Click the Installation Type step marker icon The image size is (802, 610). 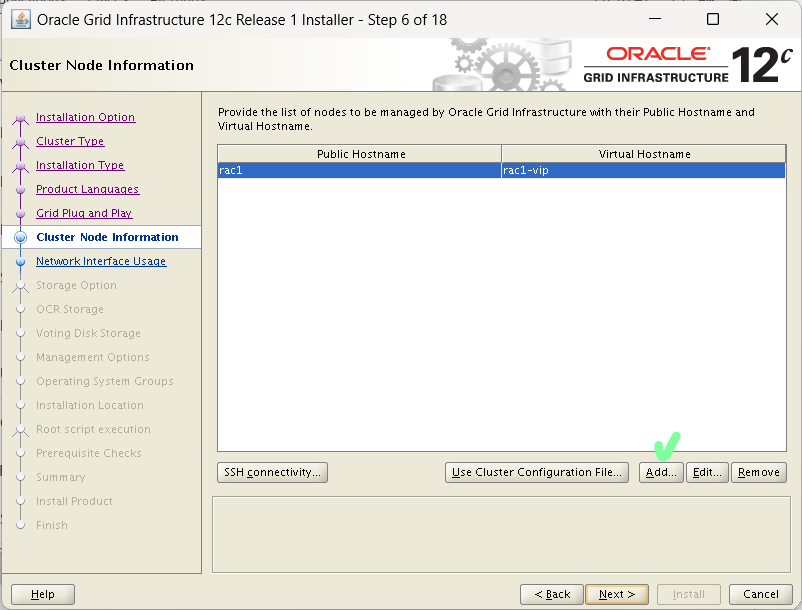20,166
